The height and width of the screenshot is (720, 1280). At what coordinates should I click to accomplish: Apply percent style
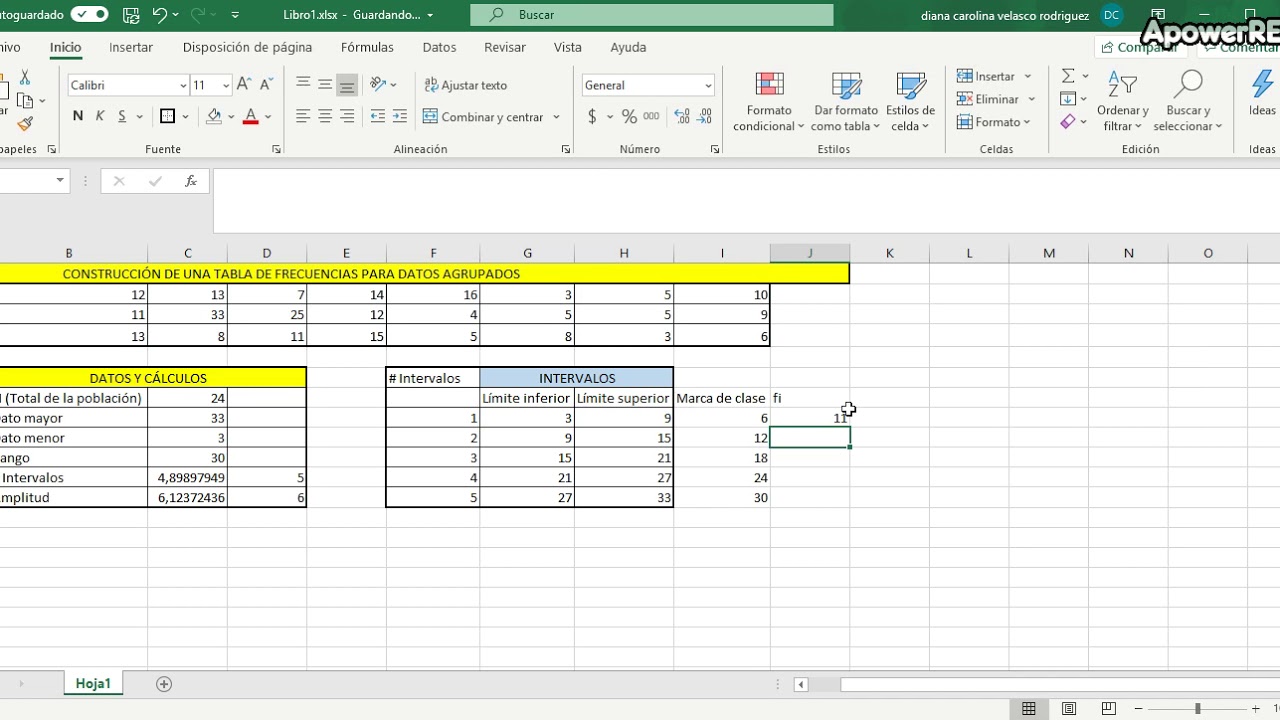coord(629,117)
